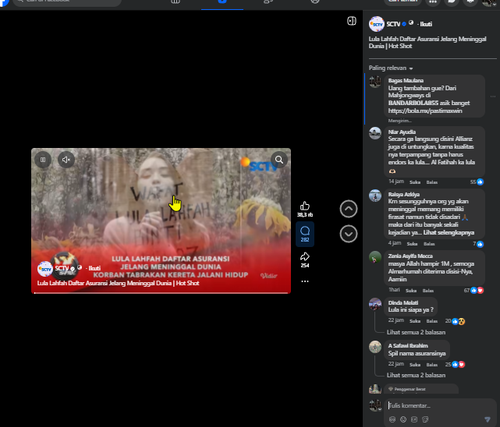This screenshot has width=500, height=427.
Task: Open Dinda Melati's profile picture
Action: [x=375, y=304]
